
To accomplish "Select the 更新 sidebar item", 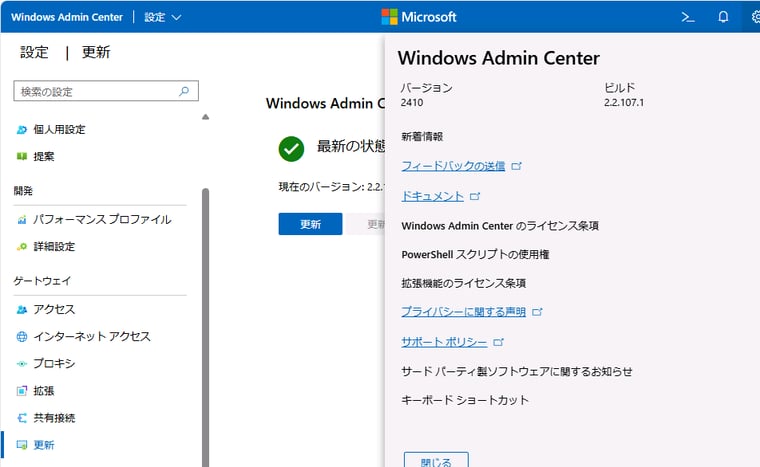I will click(44, 445).
